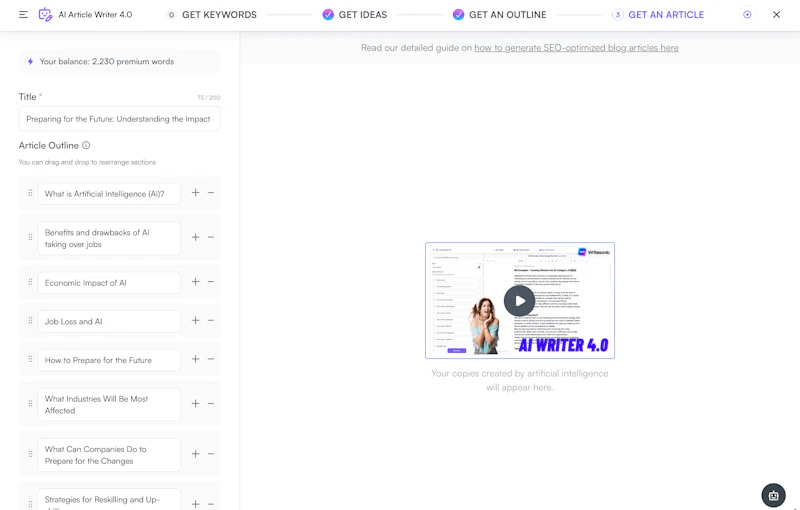The image size is (800, 510).
Task: Click the step 3 number circle
Action: [x=617, y=15]
